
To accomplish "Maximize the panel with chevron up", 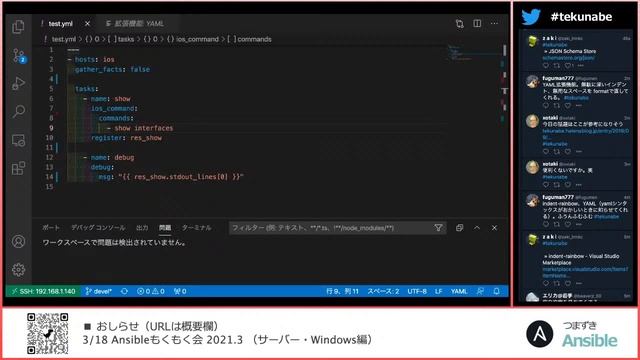I will (x=477, y=228).
